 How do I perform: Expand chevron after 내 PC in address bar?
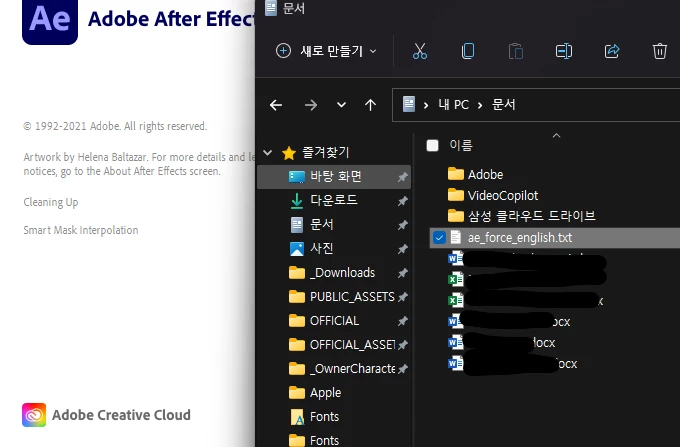pos(480,105)
